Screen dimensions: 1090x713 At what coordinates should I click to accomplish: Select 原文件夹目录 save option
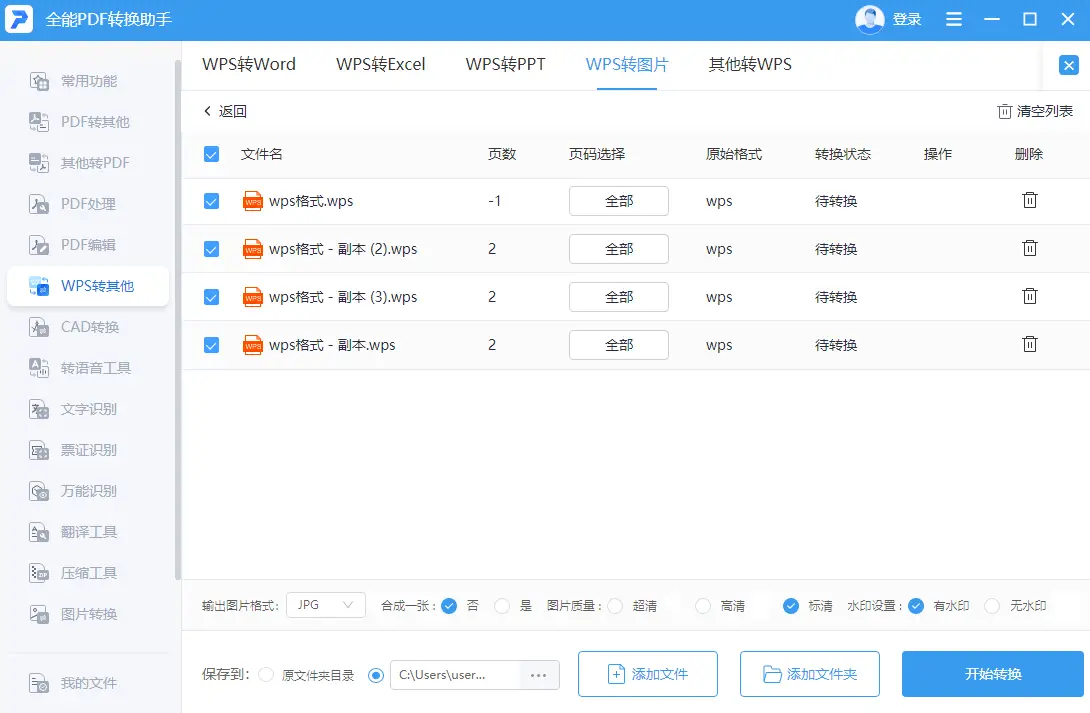click(266, 675)
